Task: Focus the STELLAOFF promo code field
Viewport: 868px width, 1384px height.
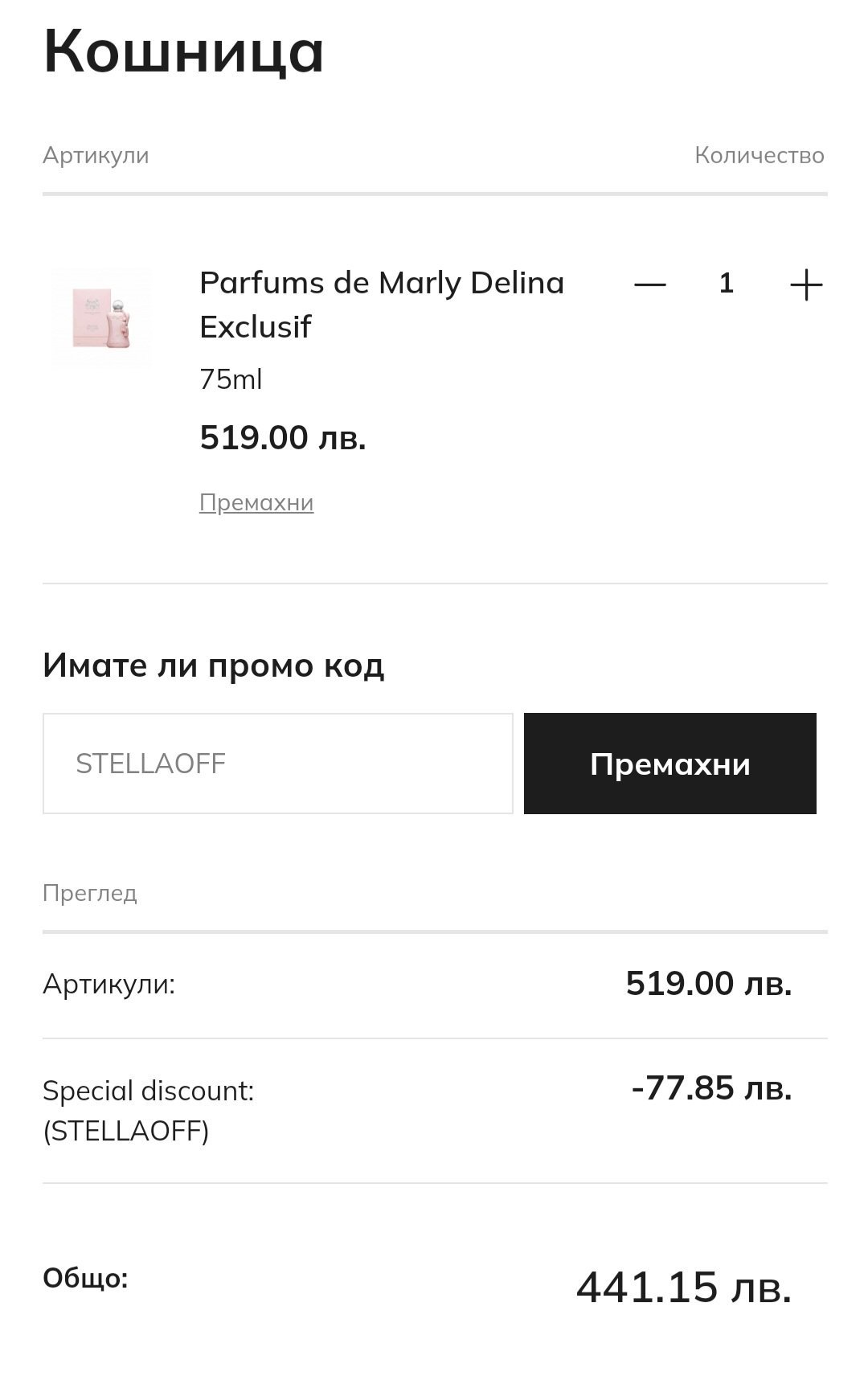Action: (x=277, y=764)
